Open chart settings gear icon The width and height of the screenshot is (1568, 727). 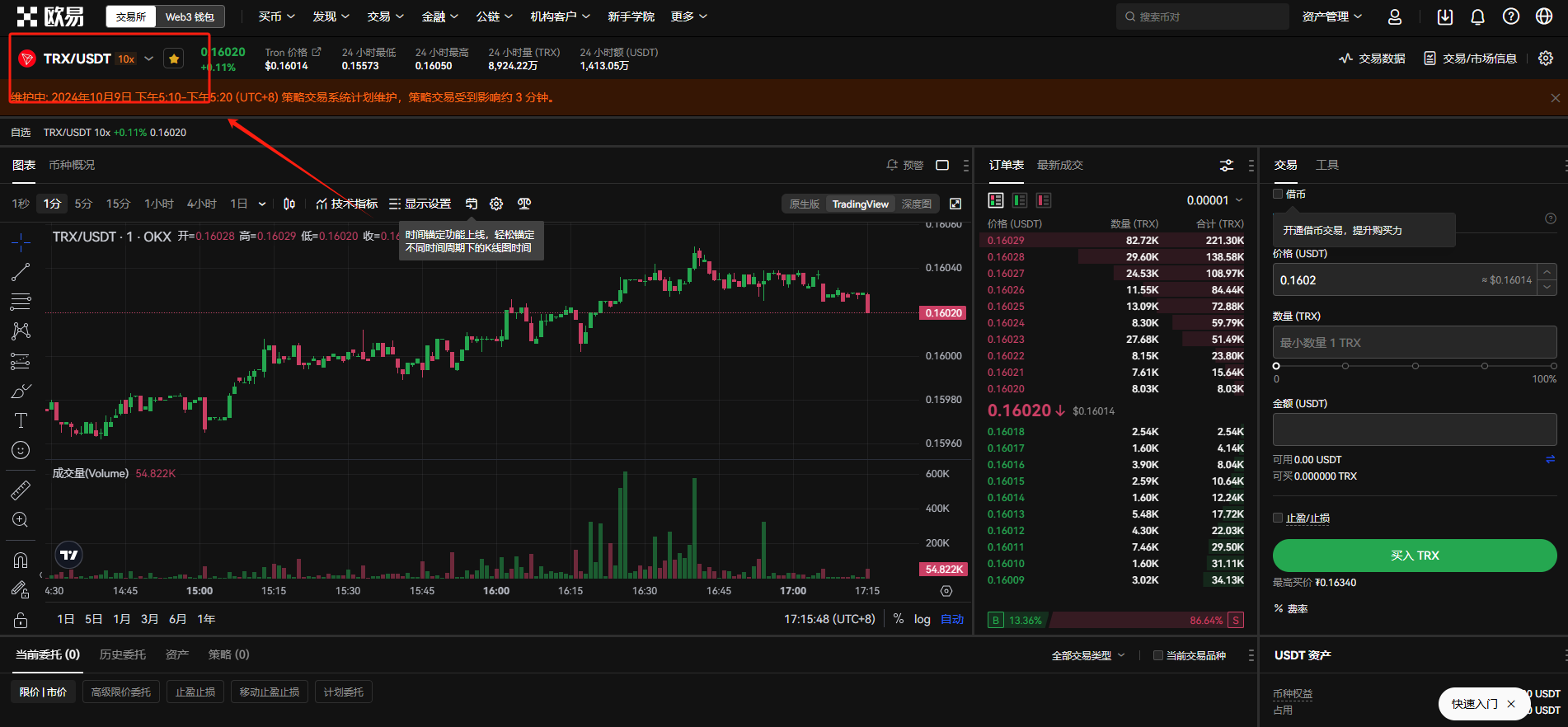point(496,204)
